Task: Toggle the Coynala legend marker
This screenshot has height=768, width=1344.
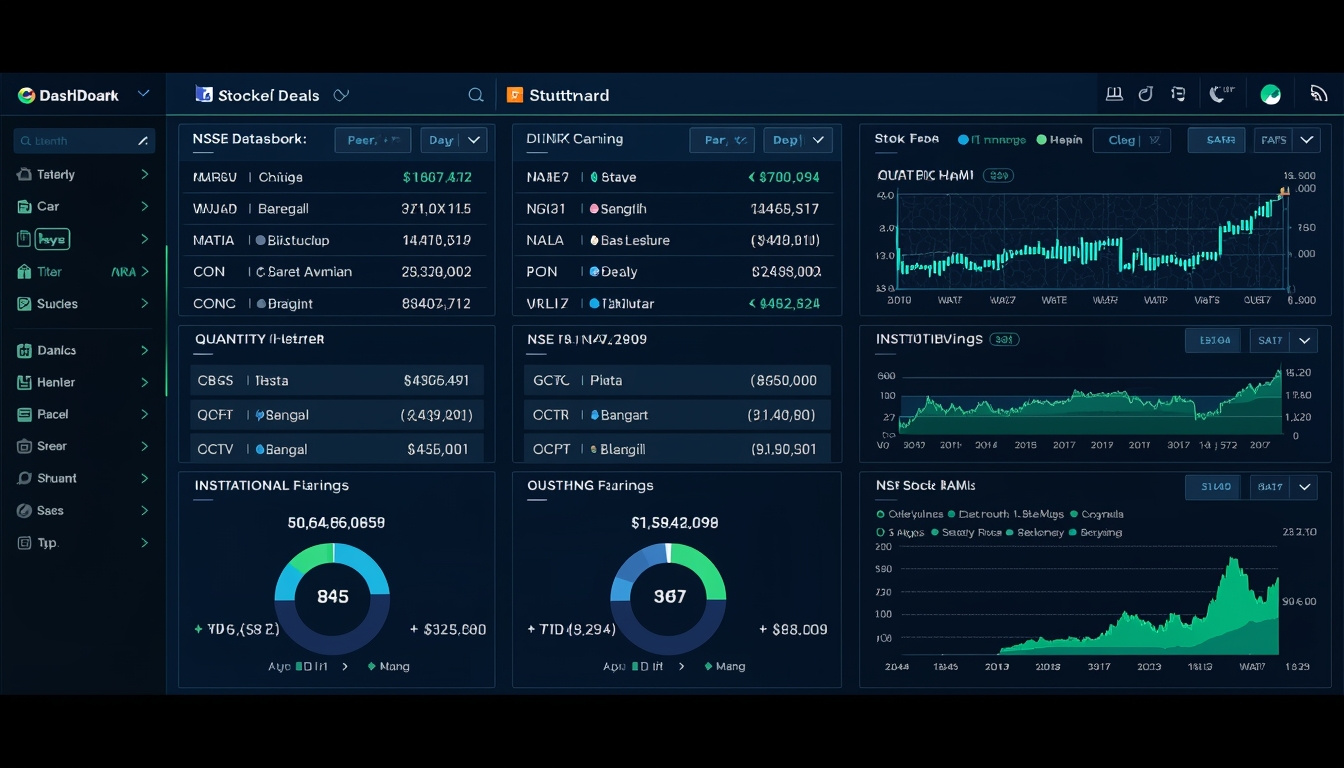Action: coord(1074,514)
